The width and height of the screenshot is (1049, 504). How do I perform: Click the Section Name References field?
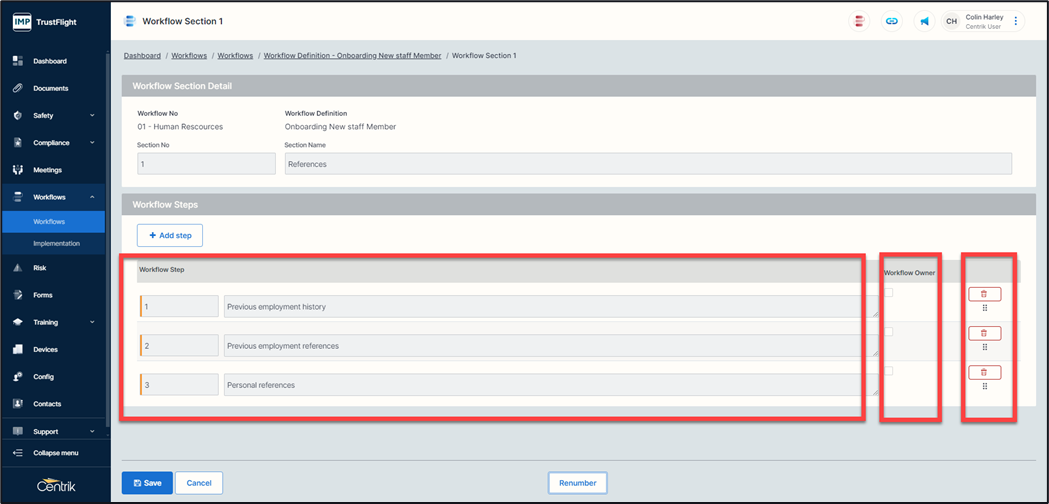pos(648,164)
